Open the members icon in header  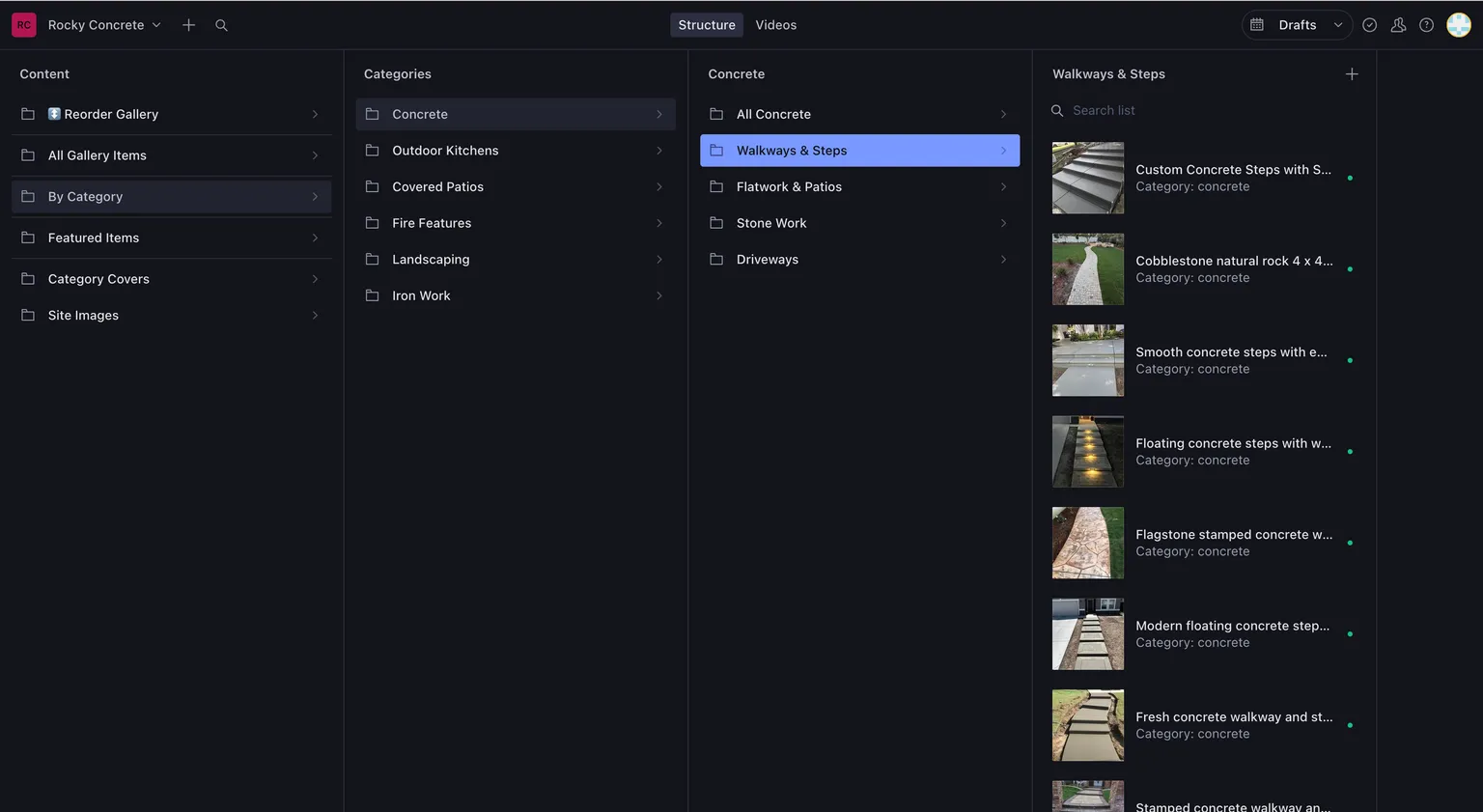click(x=1398, y=25)
